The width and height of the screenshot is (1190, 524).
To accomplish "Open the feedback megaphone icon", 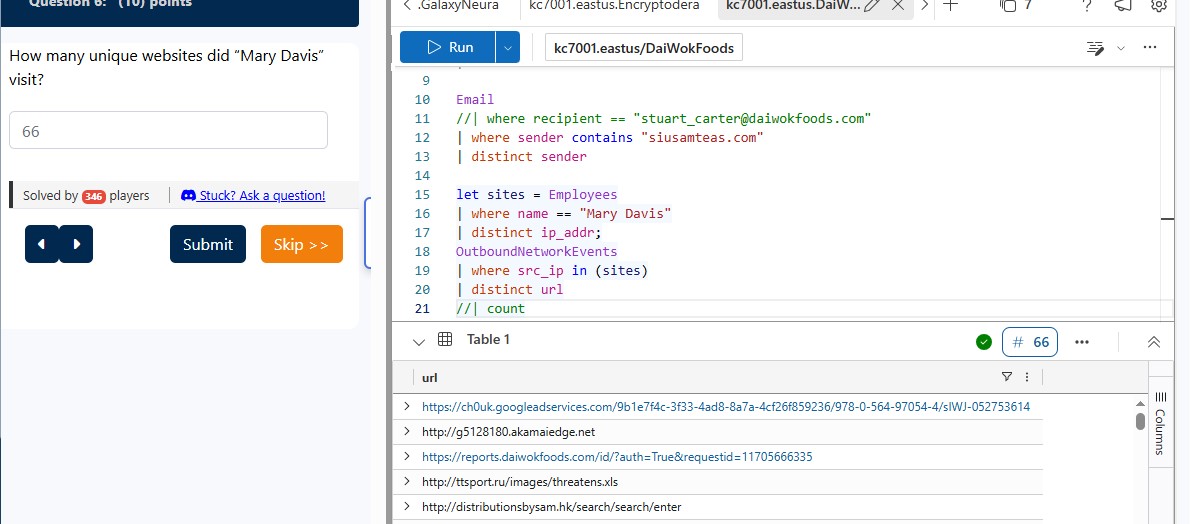I will point(1124,5).
